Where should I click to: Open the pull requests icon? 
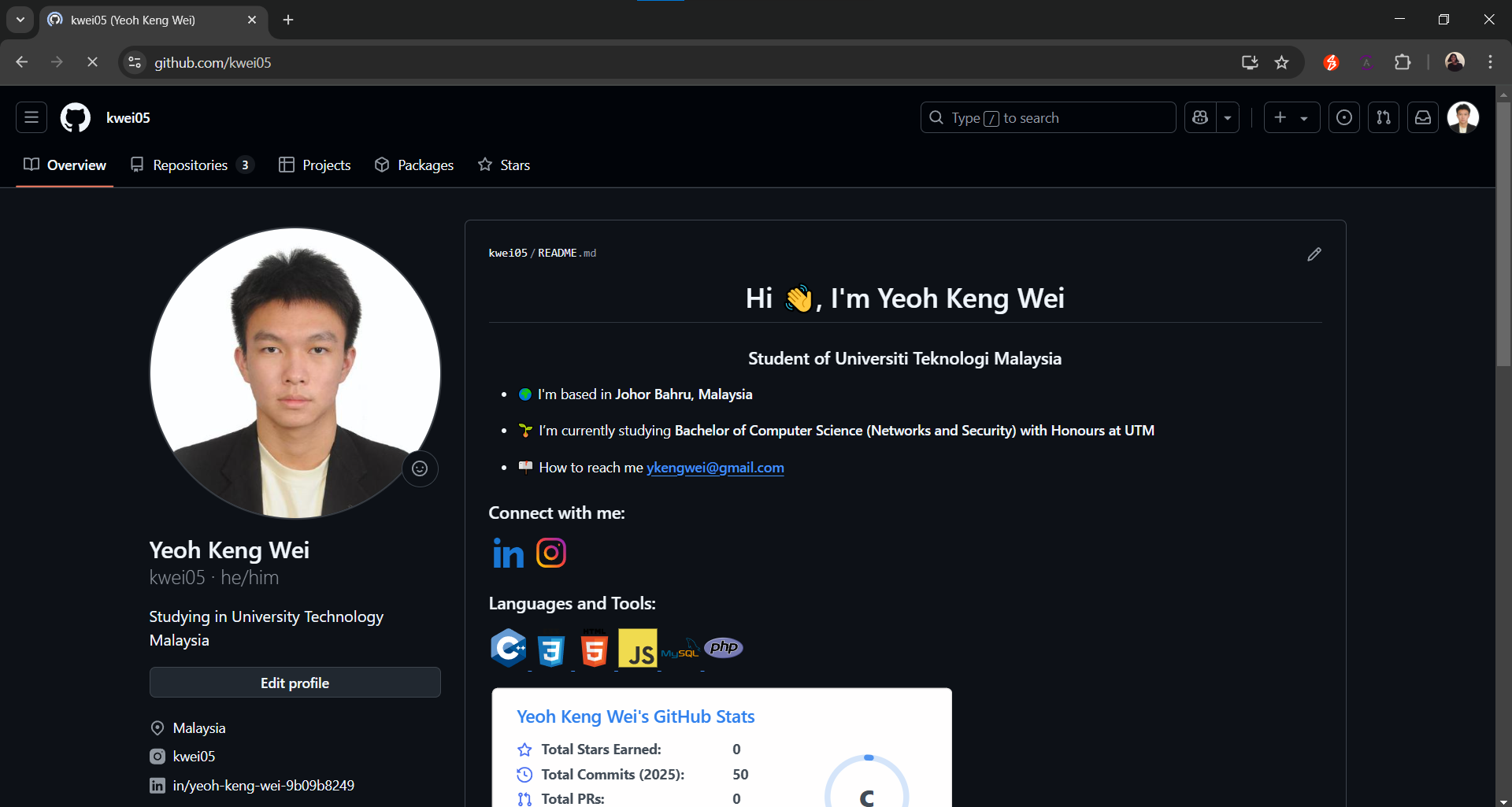tap(1383, 117)
